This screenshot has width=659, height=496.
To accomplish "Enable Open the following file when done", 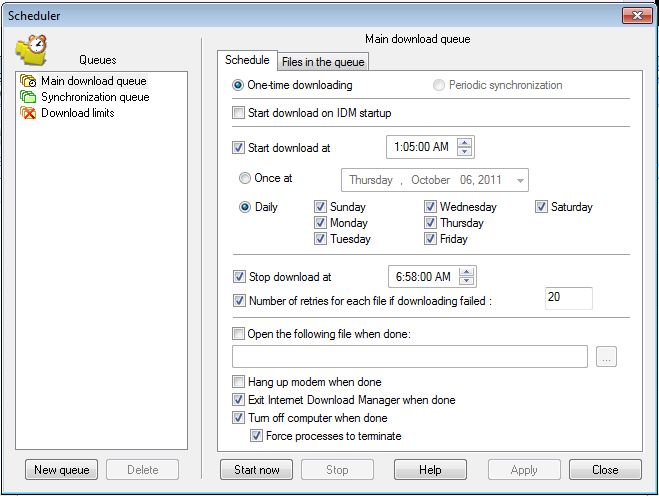I will (x=238, y=334).
